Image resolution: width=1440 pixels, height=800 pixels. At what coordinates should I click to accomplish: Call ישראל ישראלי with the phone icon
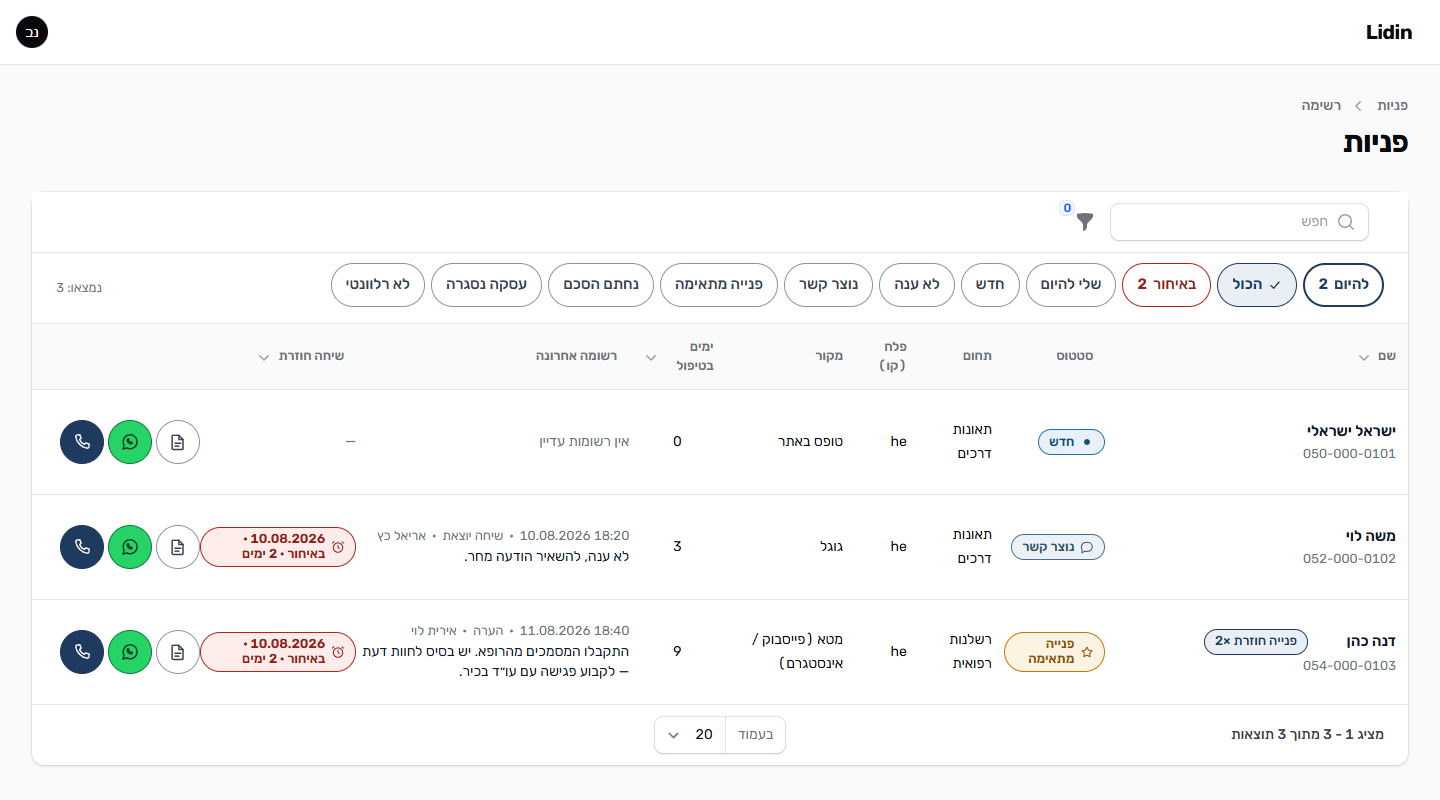coord(82,442)
